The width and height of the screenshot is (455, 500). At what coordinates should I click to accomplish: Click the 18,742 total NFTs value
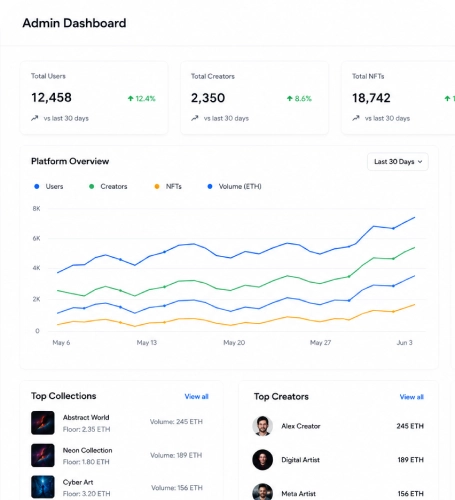pos(371,98)
